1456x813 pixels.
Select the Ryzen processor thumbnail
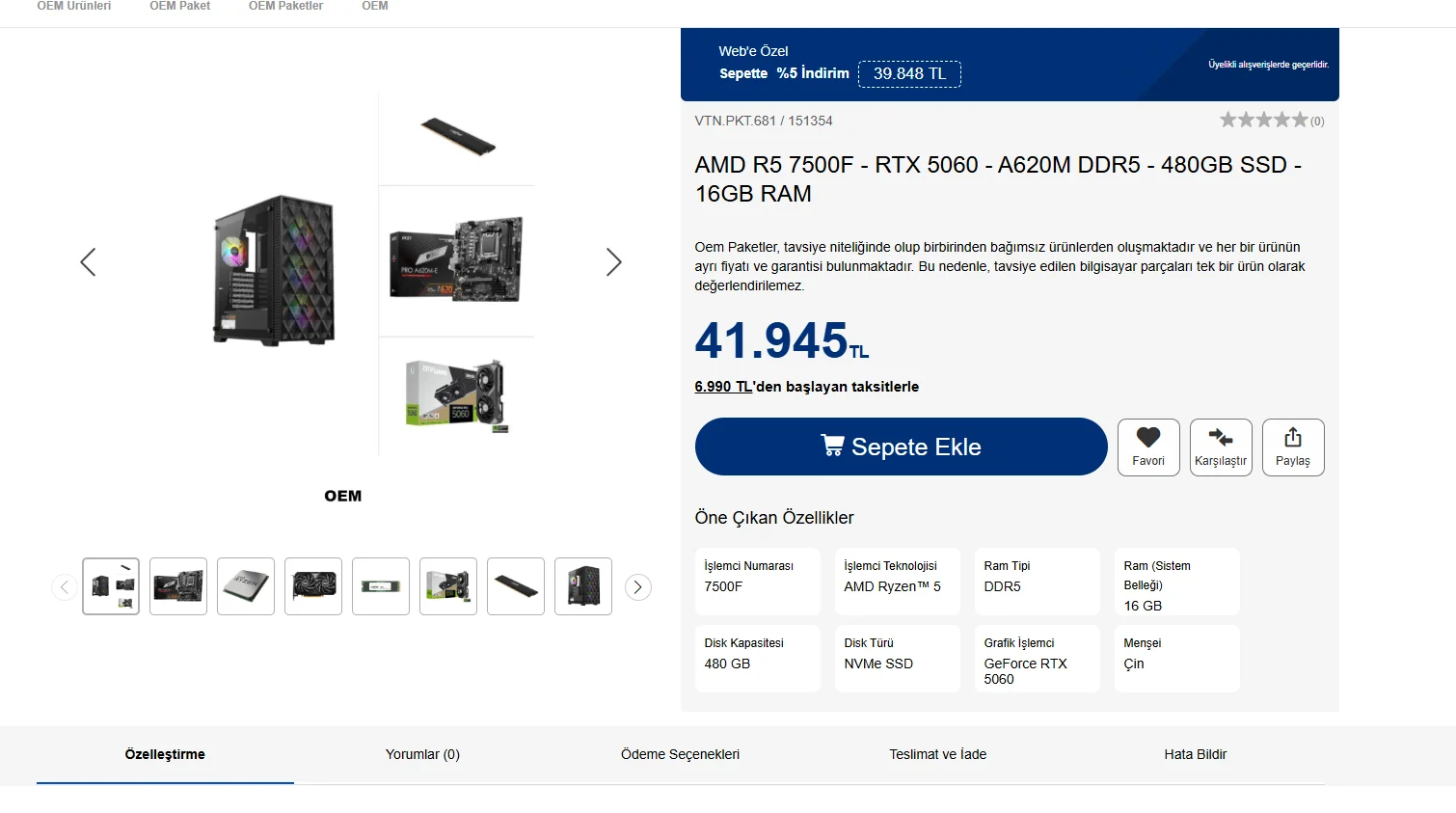tap(246, 586)
